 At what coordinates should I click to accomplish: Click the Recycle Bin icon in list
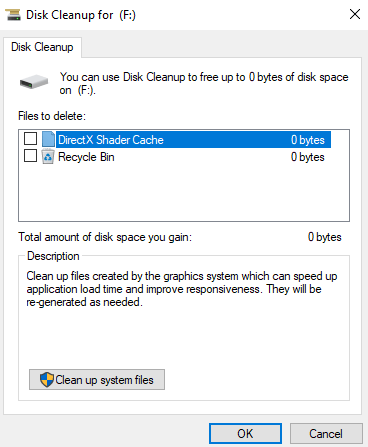(48, 157)
